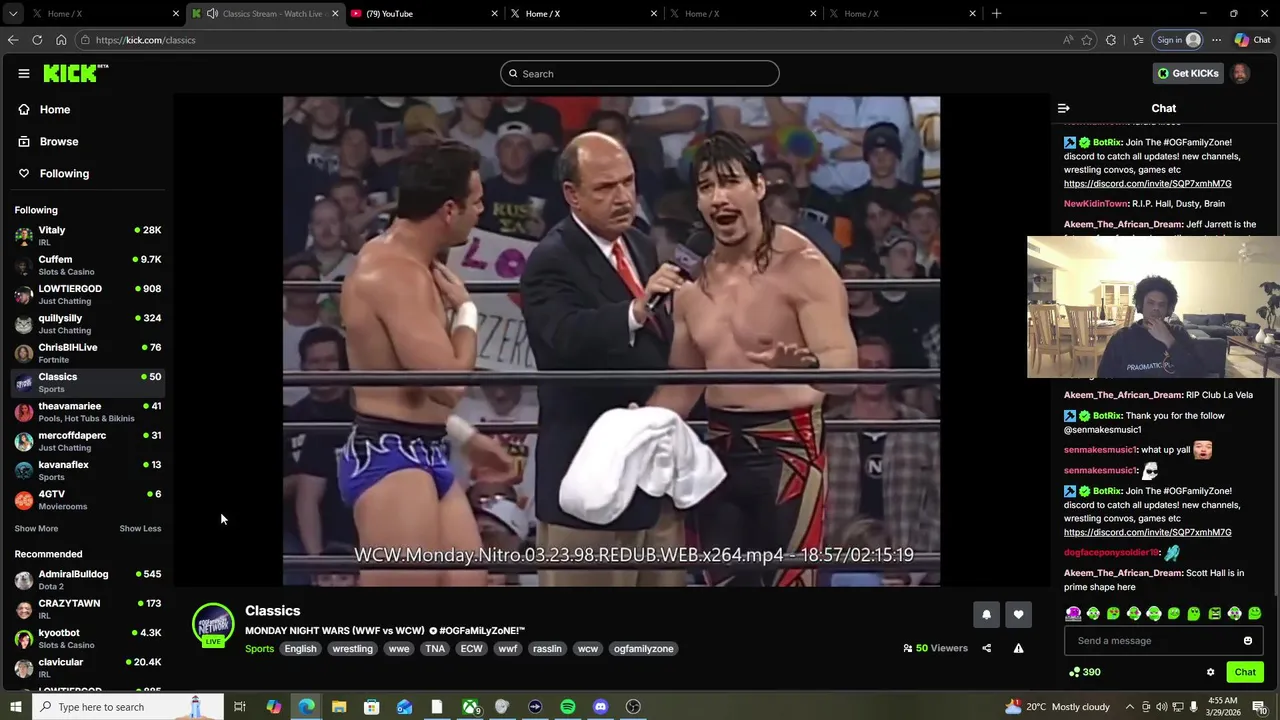Click the browser address bar URL
Viewport: 1280px width, 720px height.
click(x=146, y=40)
